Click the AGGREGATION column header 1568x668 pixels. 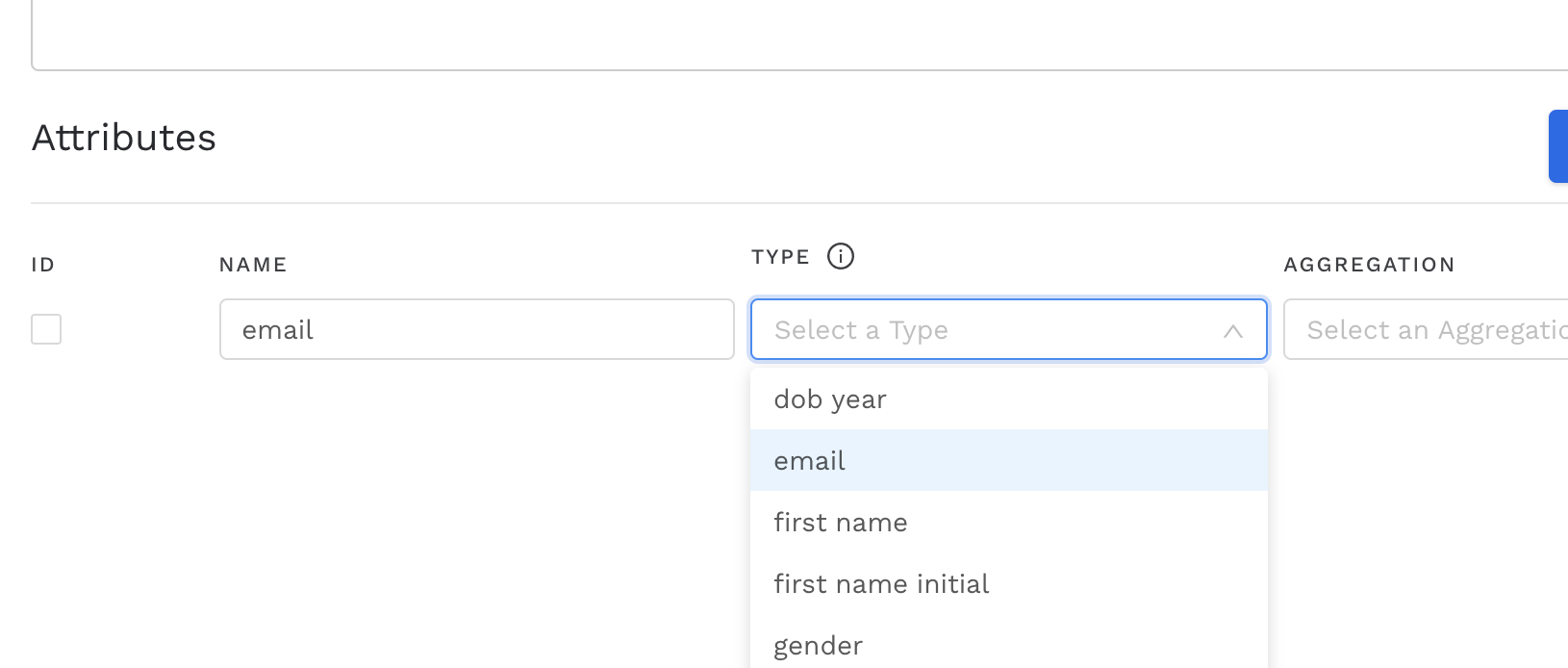[1369, 265]
